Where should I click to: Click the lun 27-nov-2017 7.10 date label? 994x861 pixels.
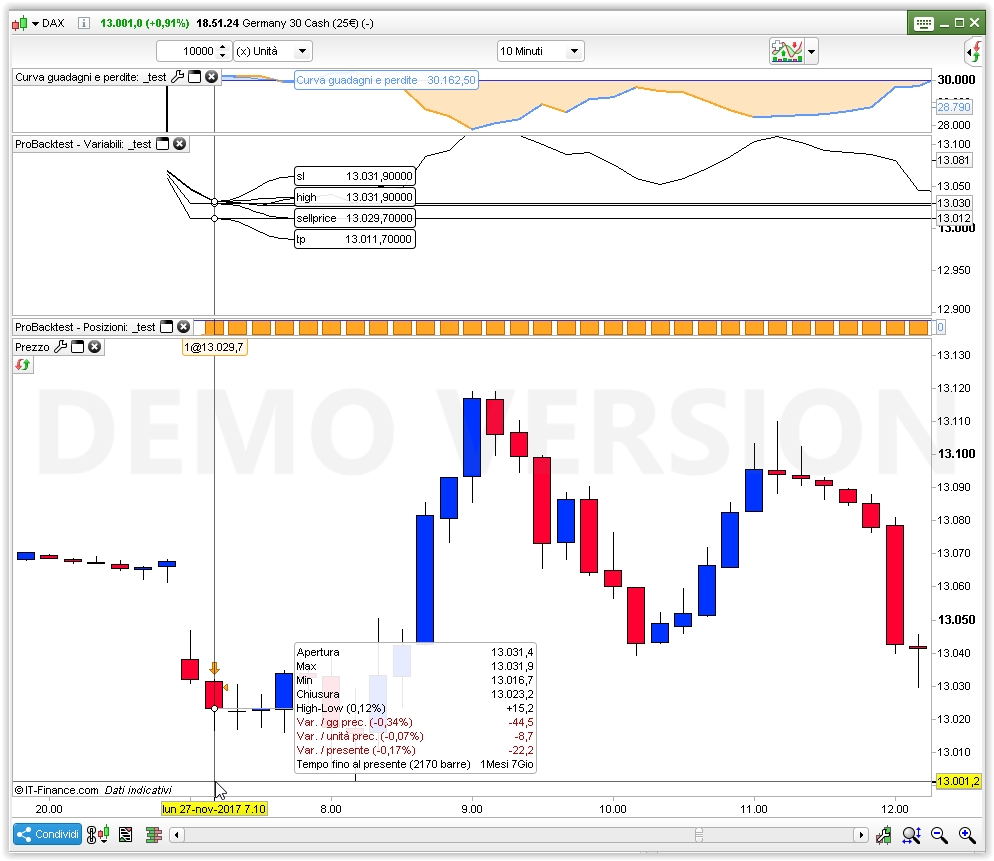point(214,808)
